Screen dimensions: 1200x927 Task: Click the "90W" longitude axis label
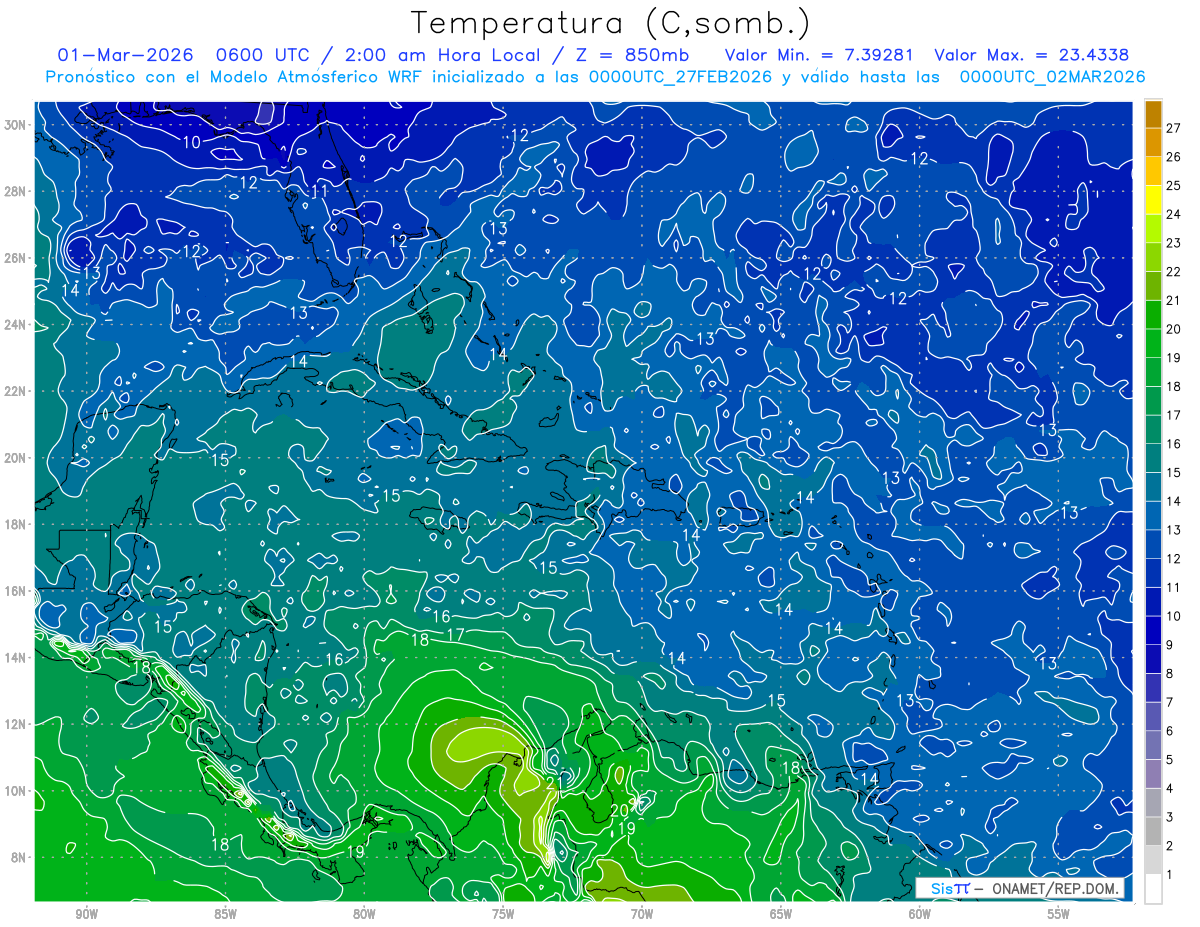[x=86, y=914]
